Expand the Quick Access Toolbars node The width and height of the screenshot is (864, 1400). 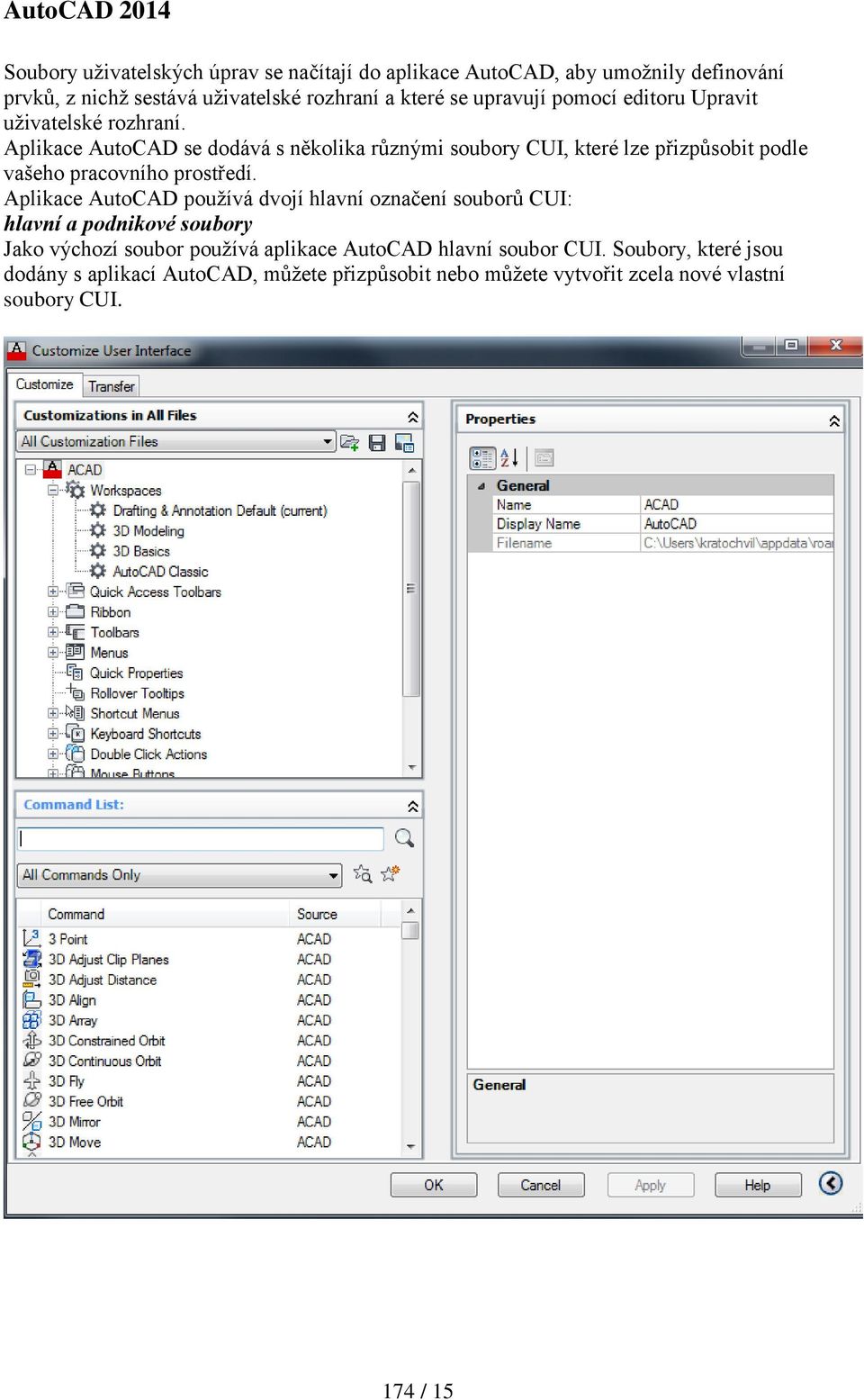[53, 592]
